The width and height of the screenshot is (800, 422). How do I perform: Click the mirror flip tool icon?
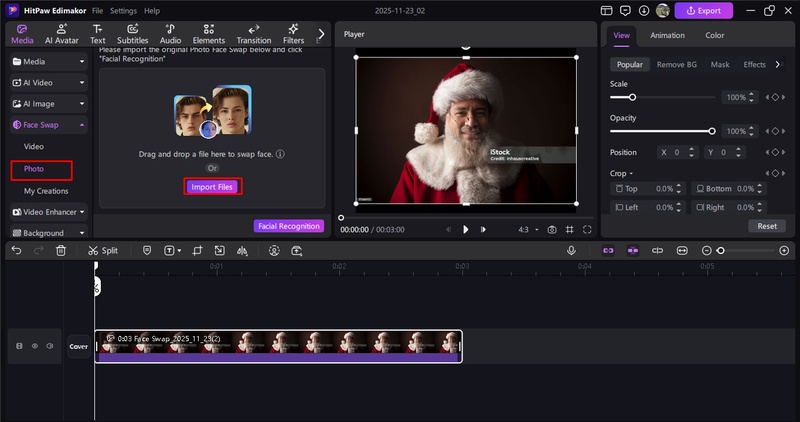242,251
